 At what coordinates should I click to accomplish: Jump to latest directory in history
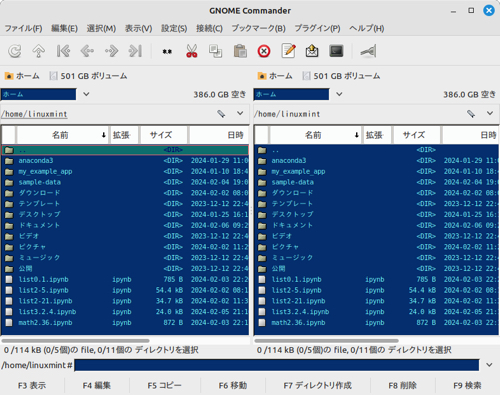coord(135,51)
